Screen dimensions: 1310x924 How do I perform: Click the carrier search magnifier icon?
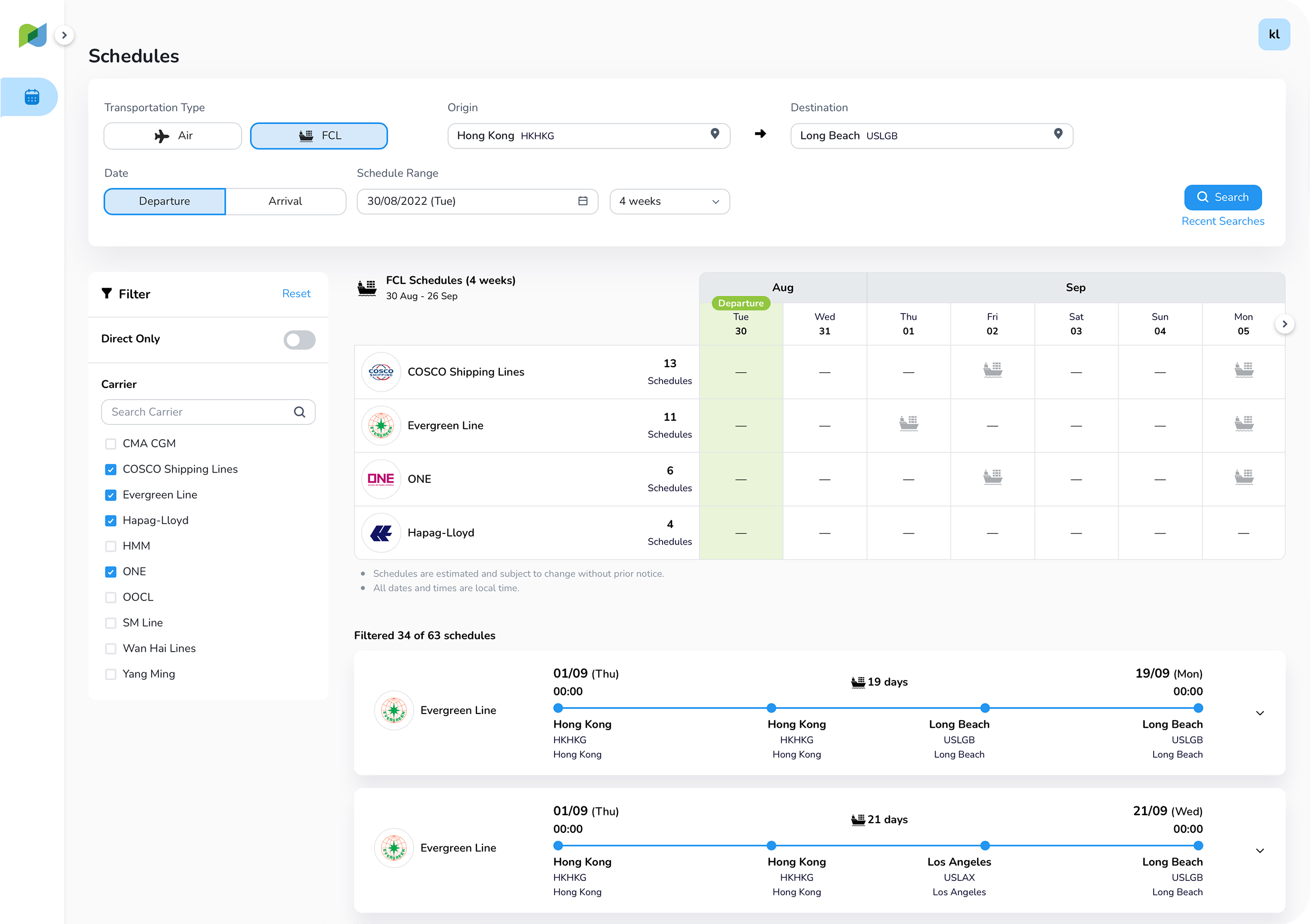pos(299,412)
